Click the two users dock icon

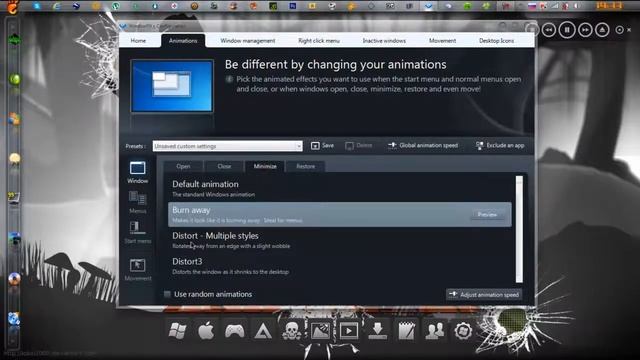pyautogui.click(x=435, y=331)
